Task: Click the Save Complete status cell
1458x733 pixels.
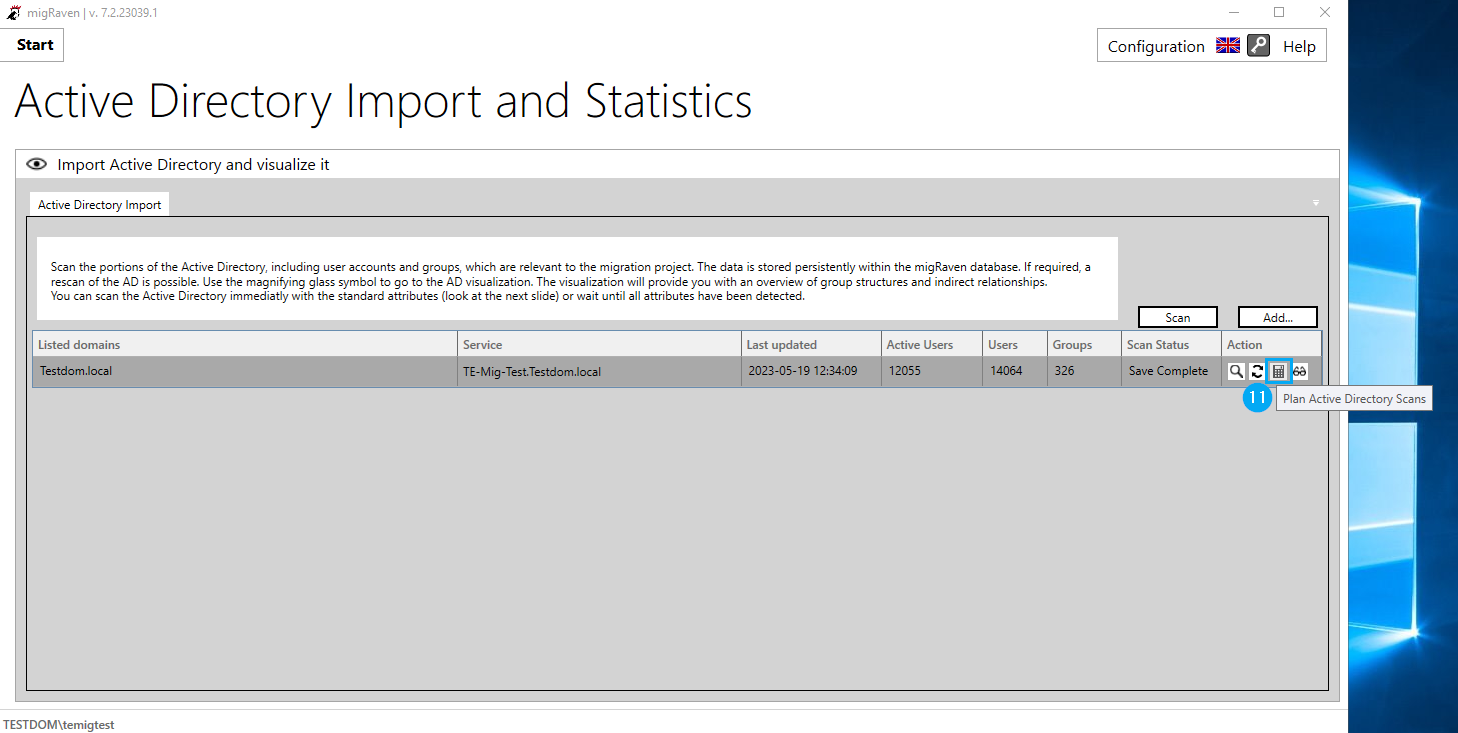Action: (x=1171, y=371)
